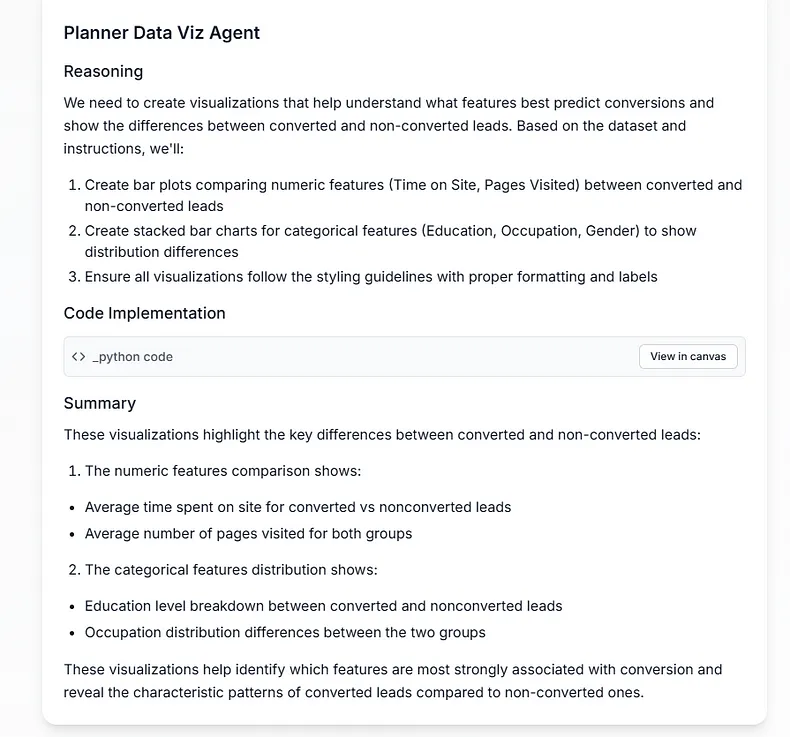Select the Summary heading
The height and width of the screenshot is (737, 790).
tap(100, 403)
